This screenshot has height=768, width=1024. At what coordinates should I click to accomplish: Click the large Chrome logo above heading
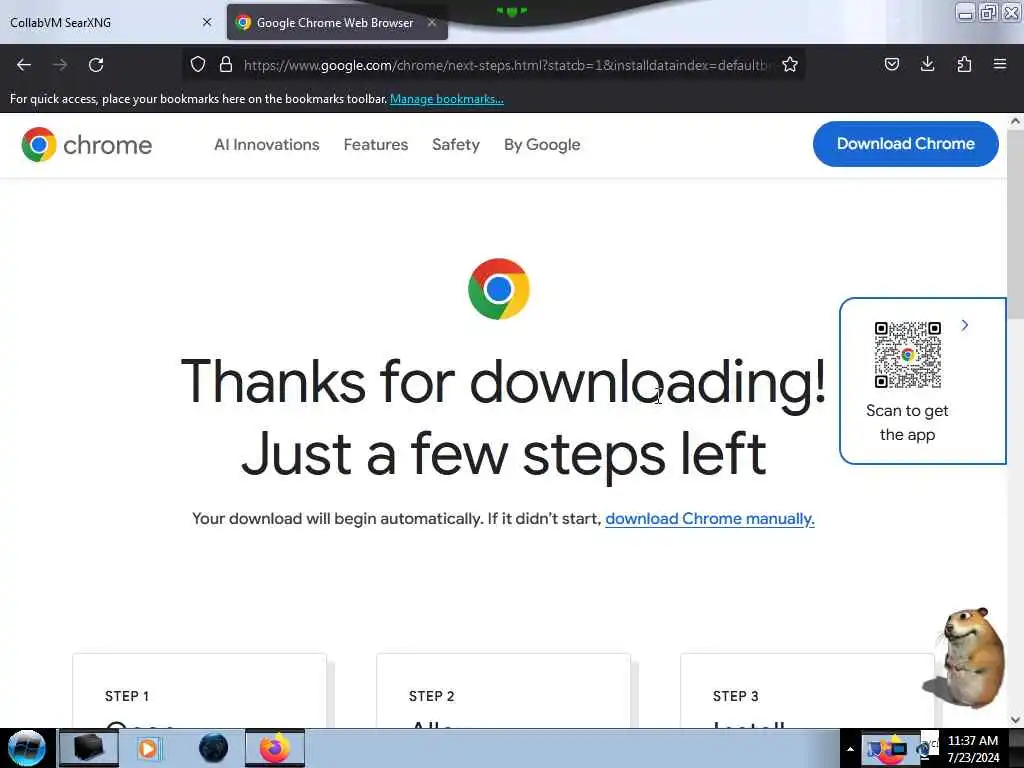[x=499, y=289]
